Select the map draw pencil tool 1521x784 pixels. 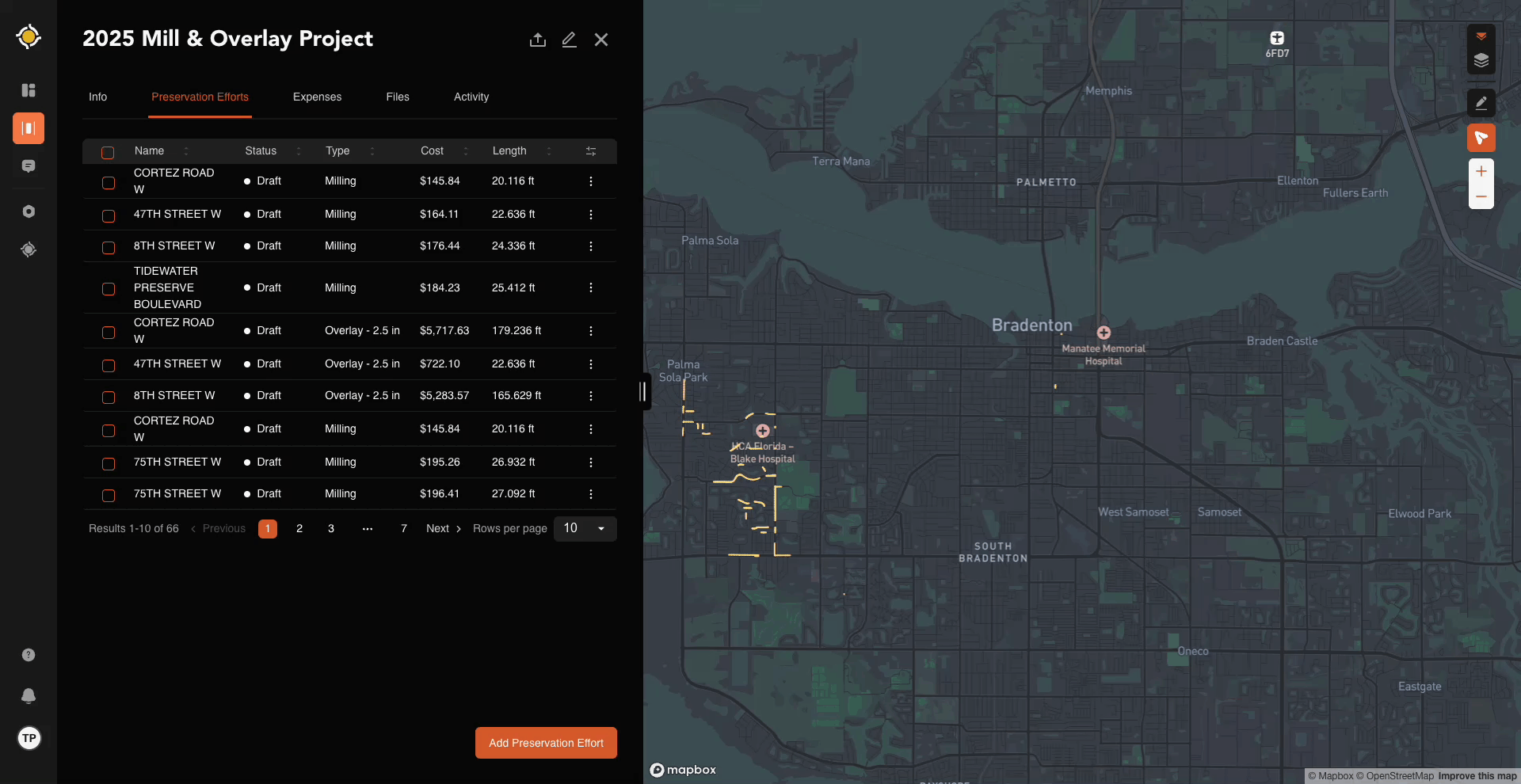tap(1481, 102)
